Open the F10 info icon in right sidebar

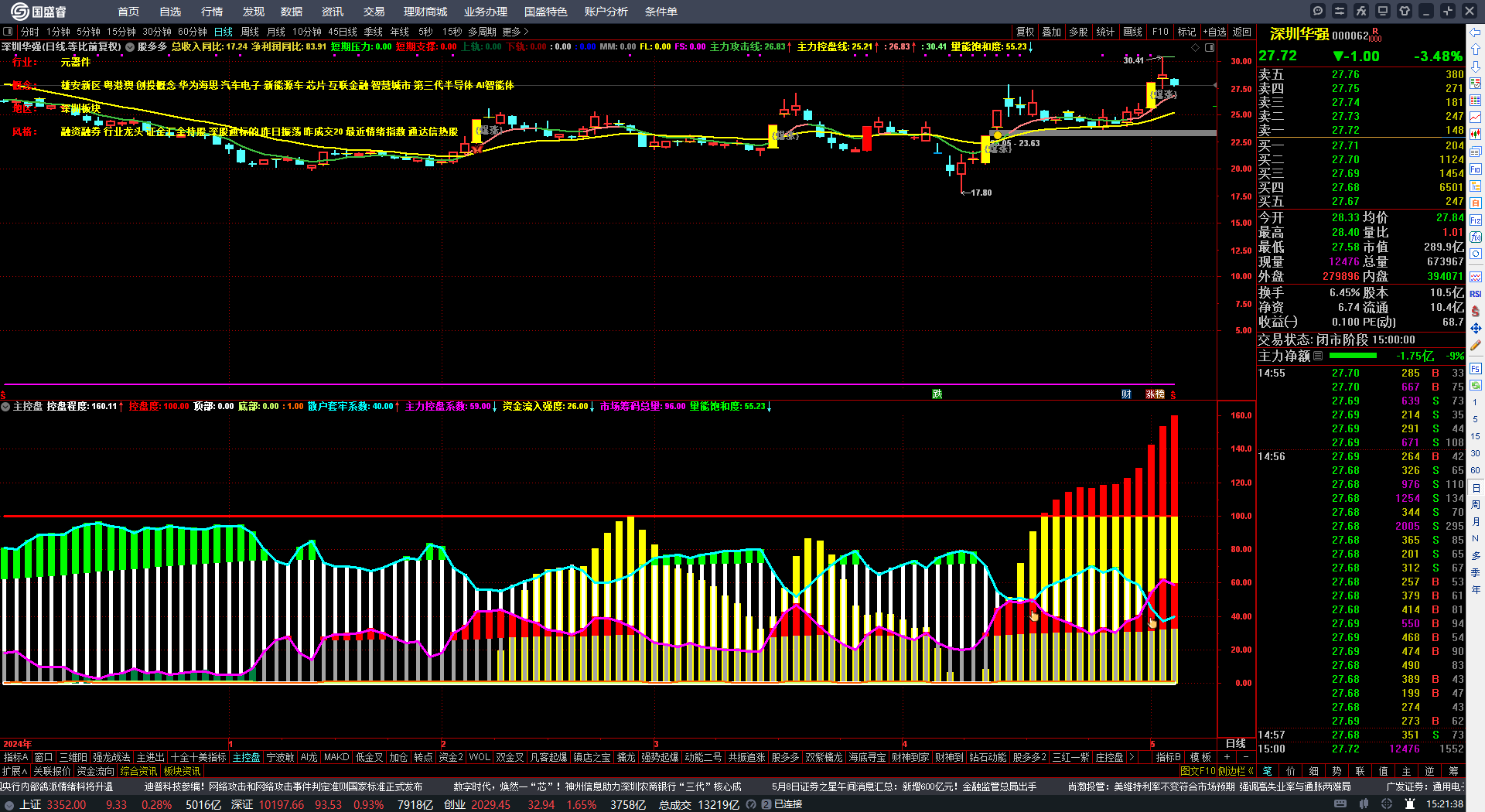(x=1476, y=169)
